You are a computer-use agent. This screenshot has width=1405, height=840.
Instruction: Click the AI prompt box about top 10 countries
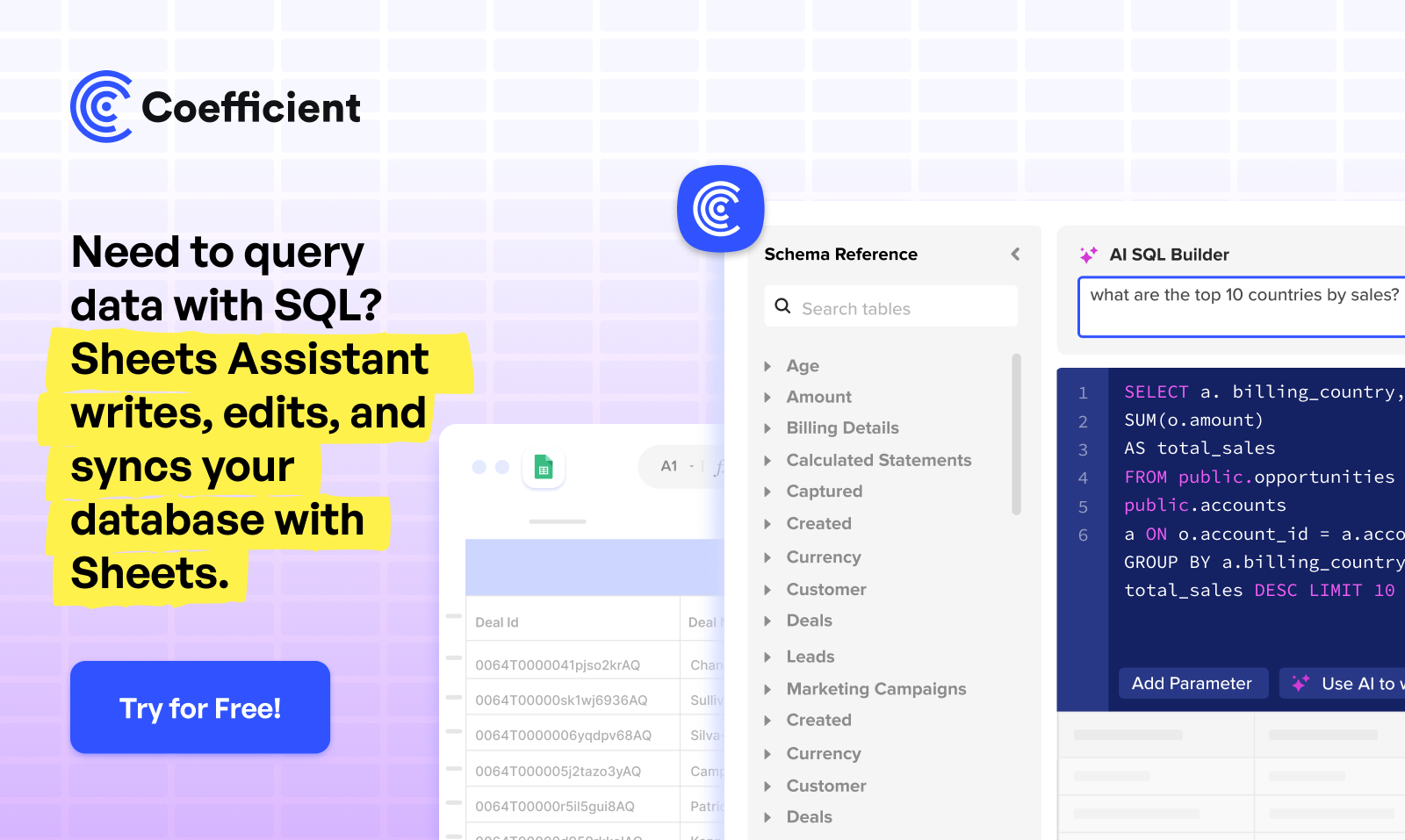click(1242, 307)
